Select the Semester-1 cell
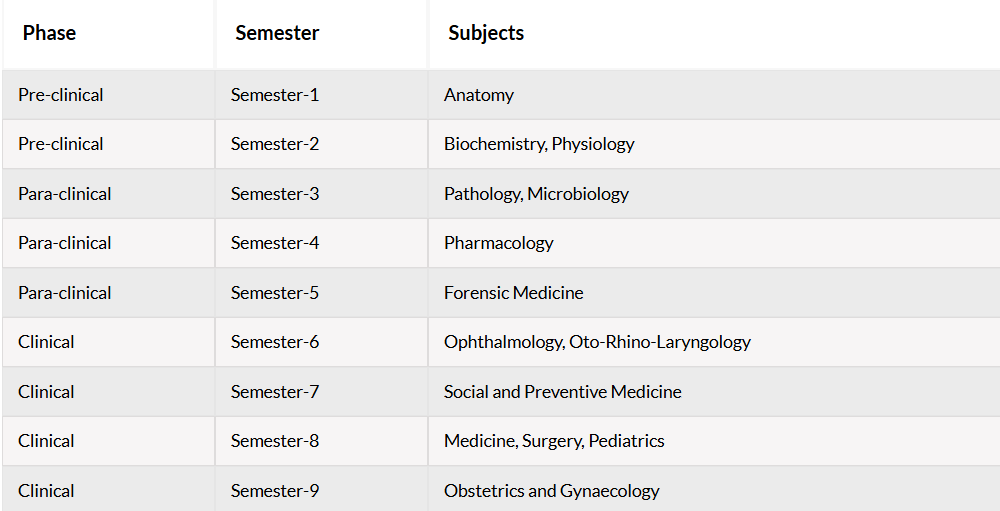This screenshot has height=511, width=1000. 321,94
